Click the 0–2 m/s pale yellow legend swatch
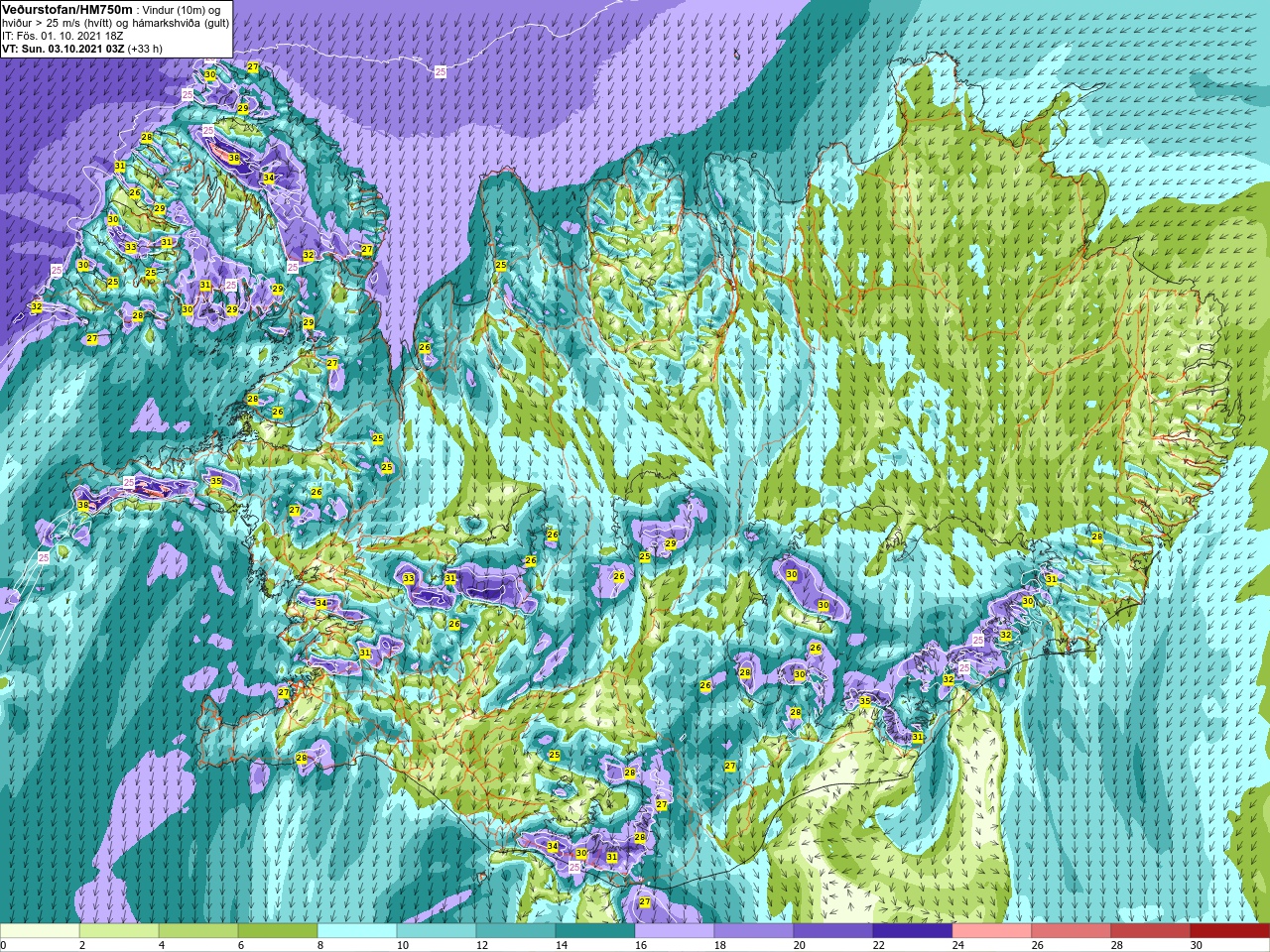The width and height of the screenshot is (1270, 952). [40, 931]
